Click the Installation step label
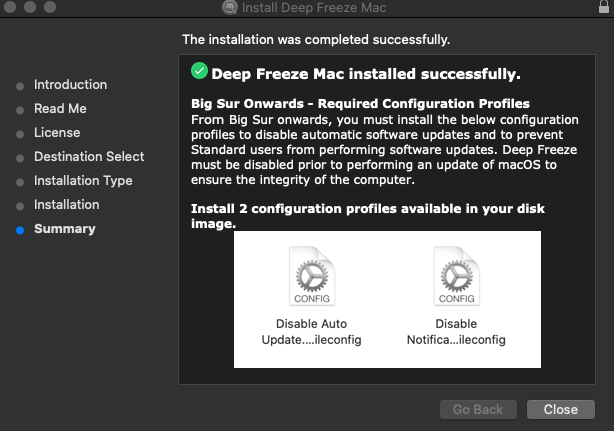Viewport: 614px width, 431px height. click(66, 205)
